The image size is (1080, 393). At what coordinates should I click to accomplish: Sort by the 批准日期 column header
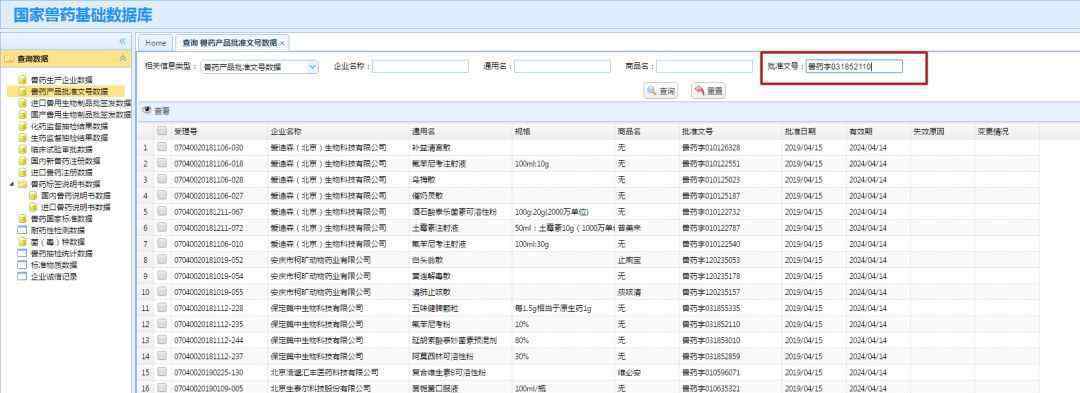800,131
